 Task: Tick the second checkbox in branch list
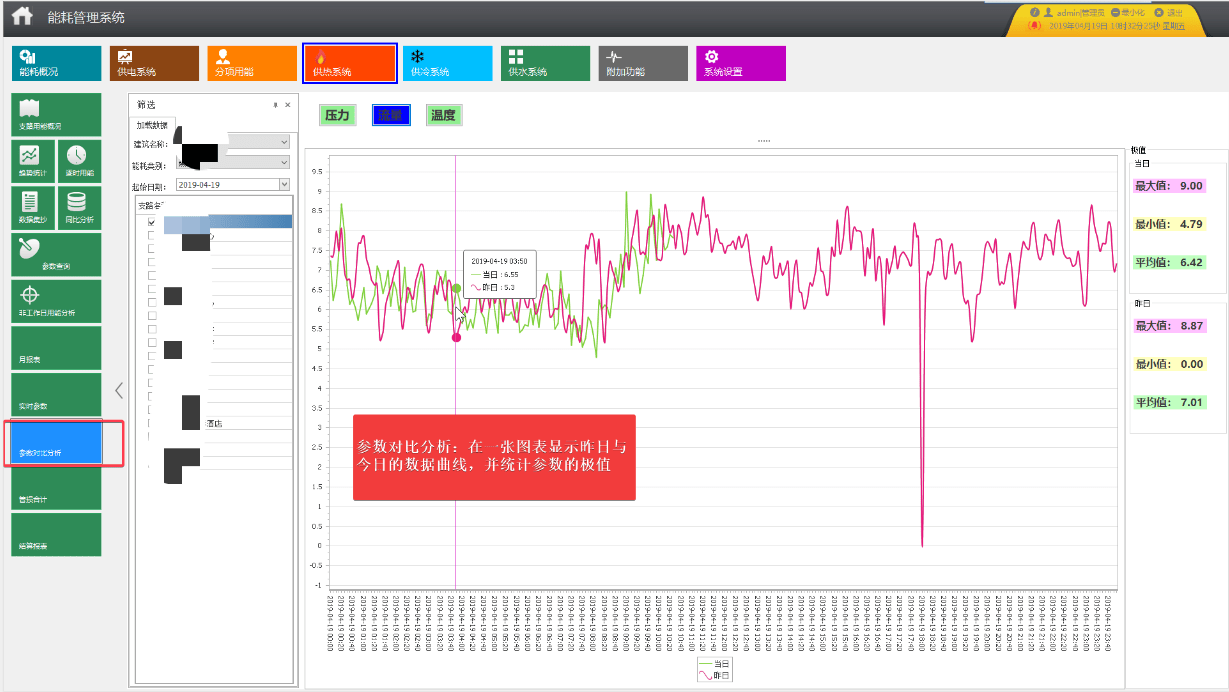tap(152, 236)
